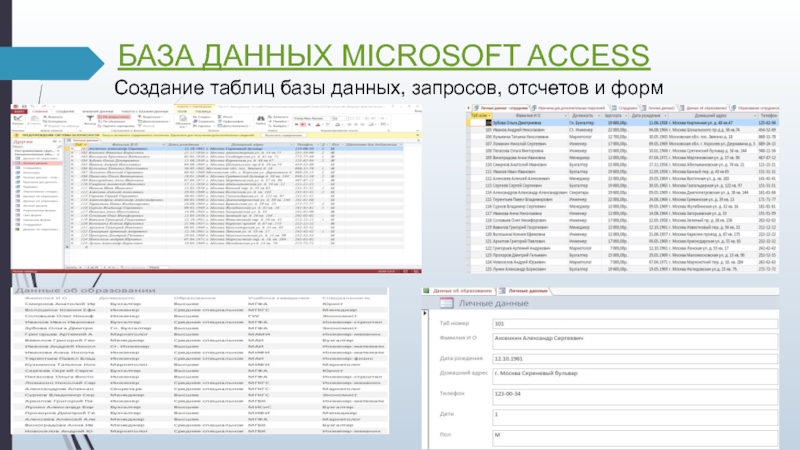Click the form icon beside Личные данные title

(x=446, y=303)
